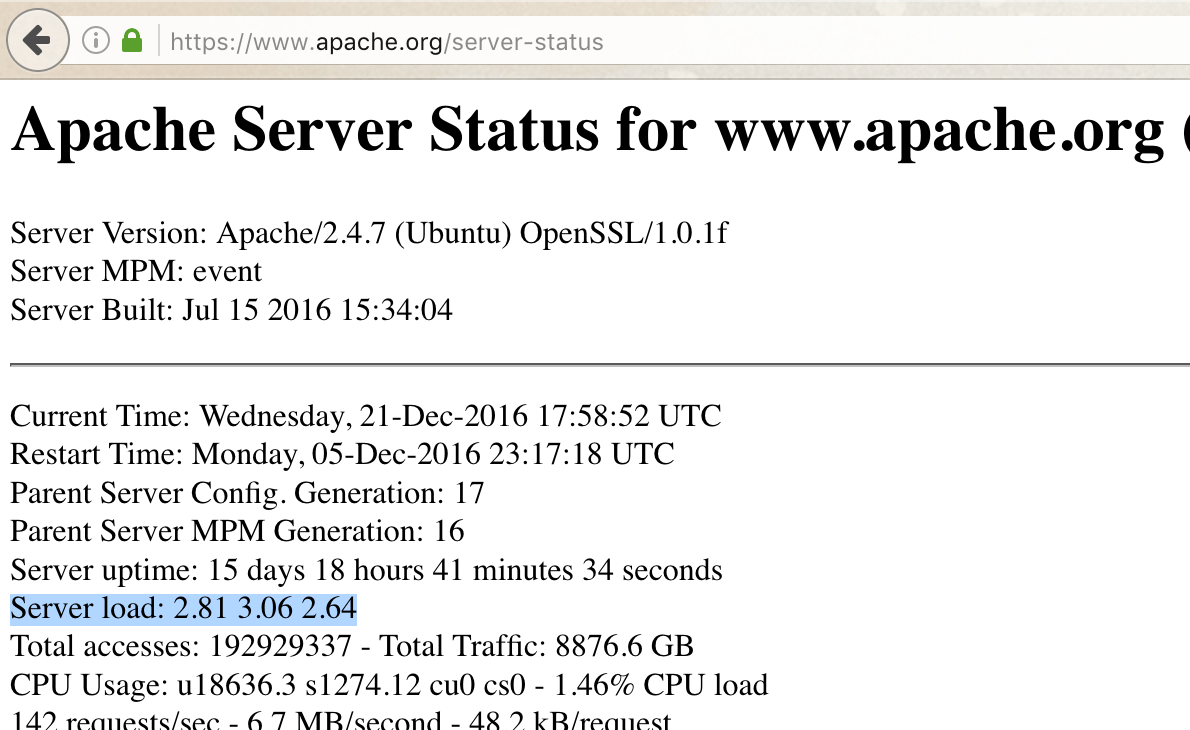Select the back button to return to previous page
This screenshot has width=1190, height=730.
37,40
